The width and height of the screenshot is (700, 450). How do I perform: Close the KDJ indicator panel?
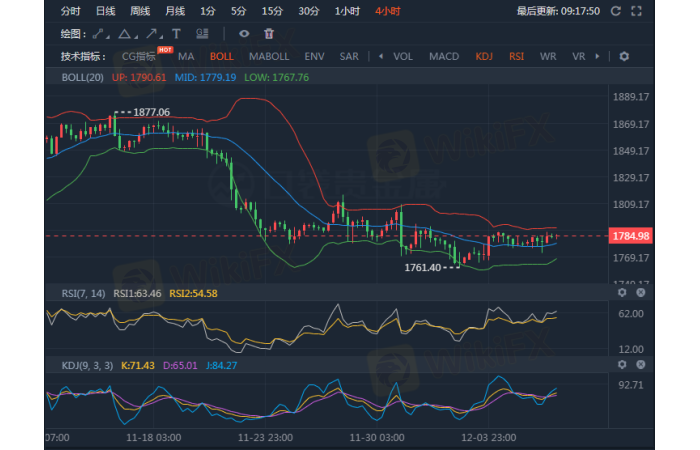[641, 365]
